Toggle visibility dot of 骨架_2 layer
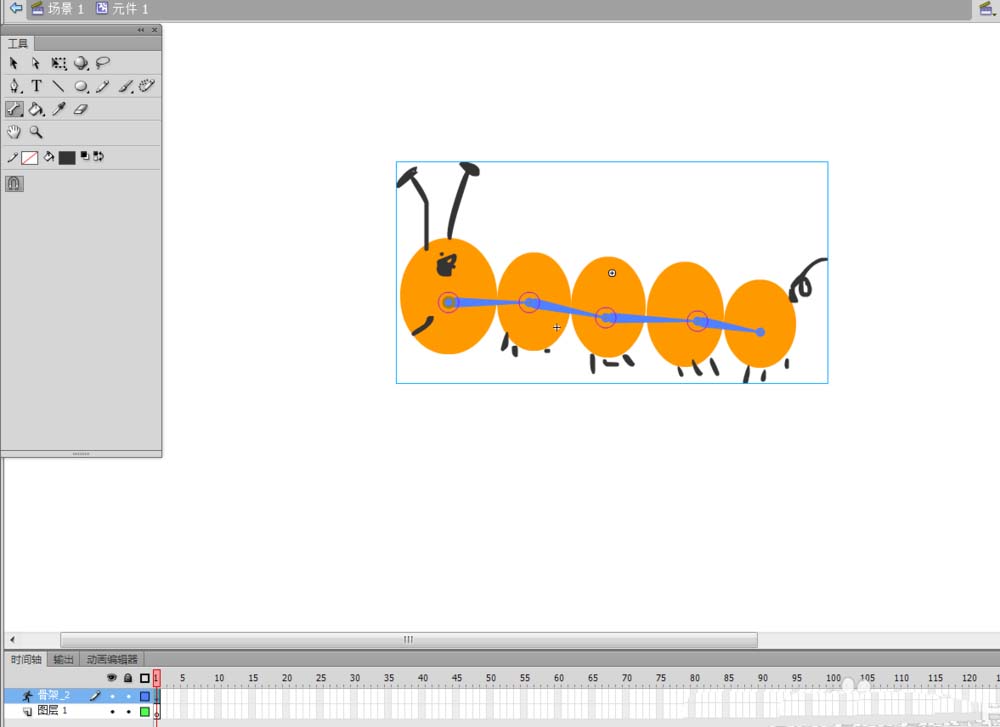1000x727 pixels. pyautogui.click(x=112, y=695)
